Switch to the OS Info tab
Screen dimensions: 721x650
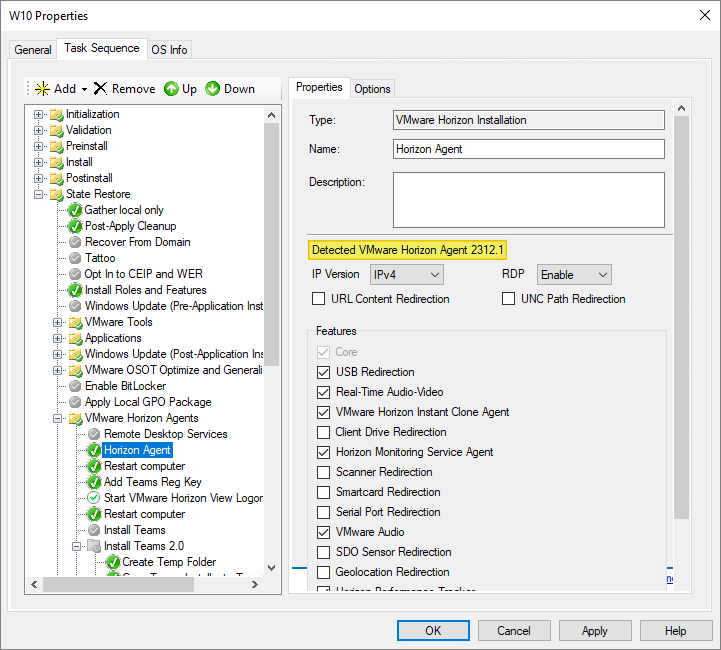(169, 50)
